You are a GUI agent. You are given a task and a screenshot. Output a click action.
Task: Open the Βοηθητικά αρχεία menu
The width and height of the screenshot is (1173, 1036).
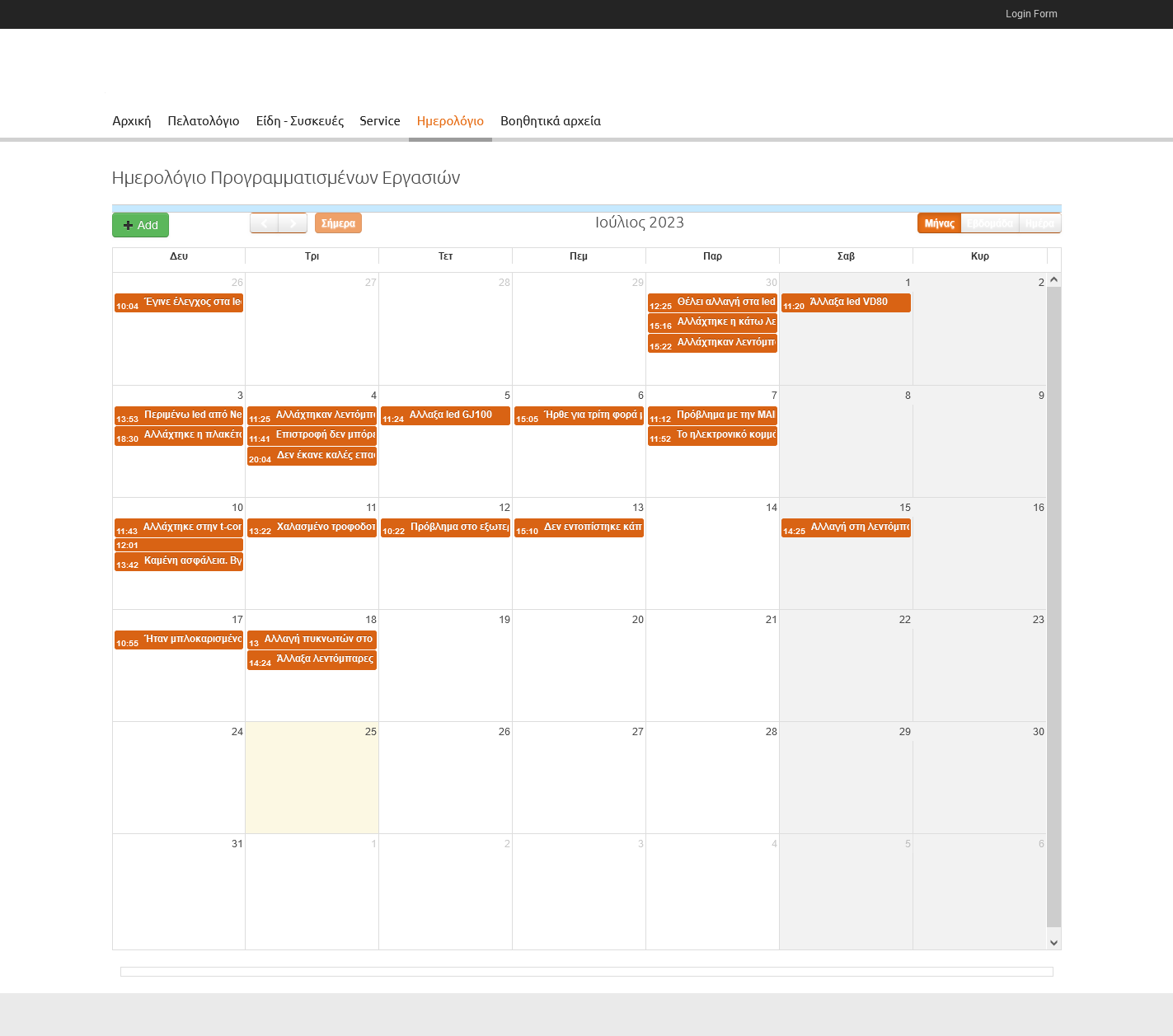tap(550, 121)
